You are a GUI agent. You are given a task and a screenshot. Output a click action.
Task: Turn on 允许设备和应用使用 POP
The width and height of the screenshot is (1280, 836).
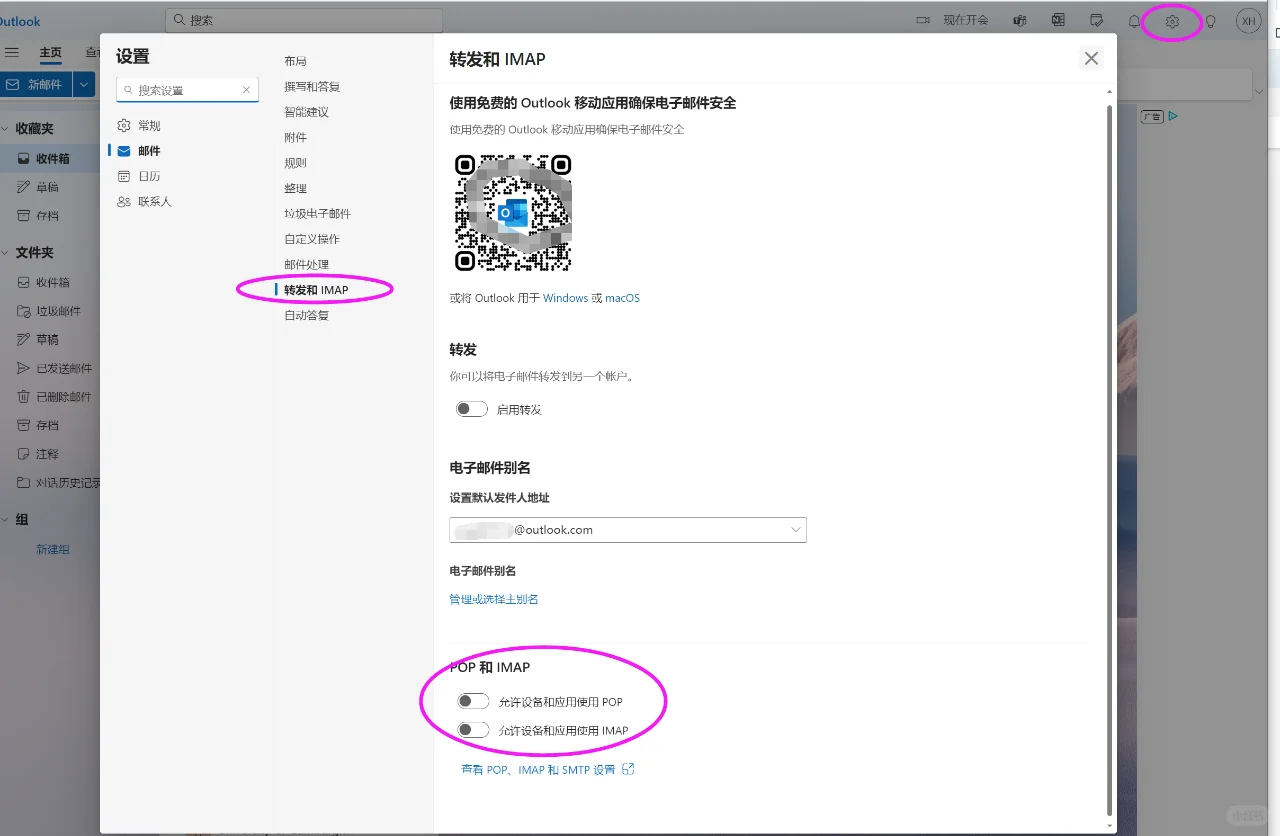click(473, 700)
